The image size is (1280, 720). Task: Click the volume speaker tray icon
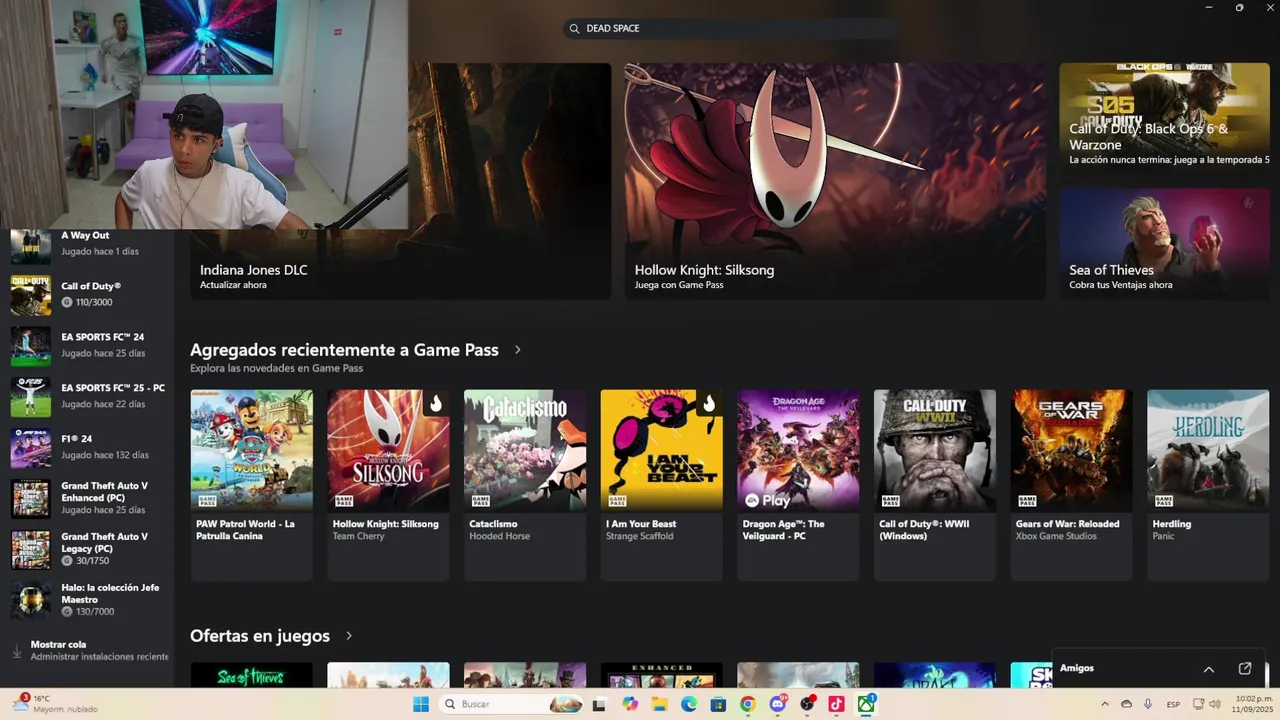pyautogui.click(x=1215, y=704)
